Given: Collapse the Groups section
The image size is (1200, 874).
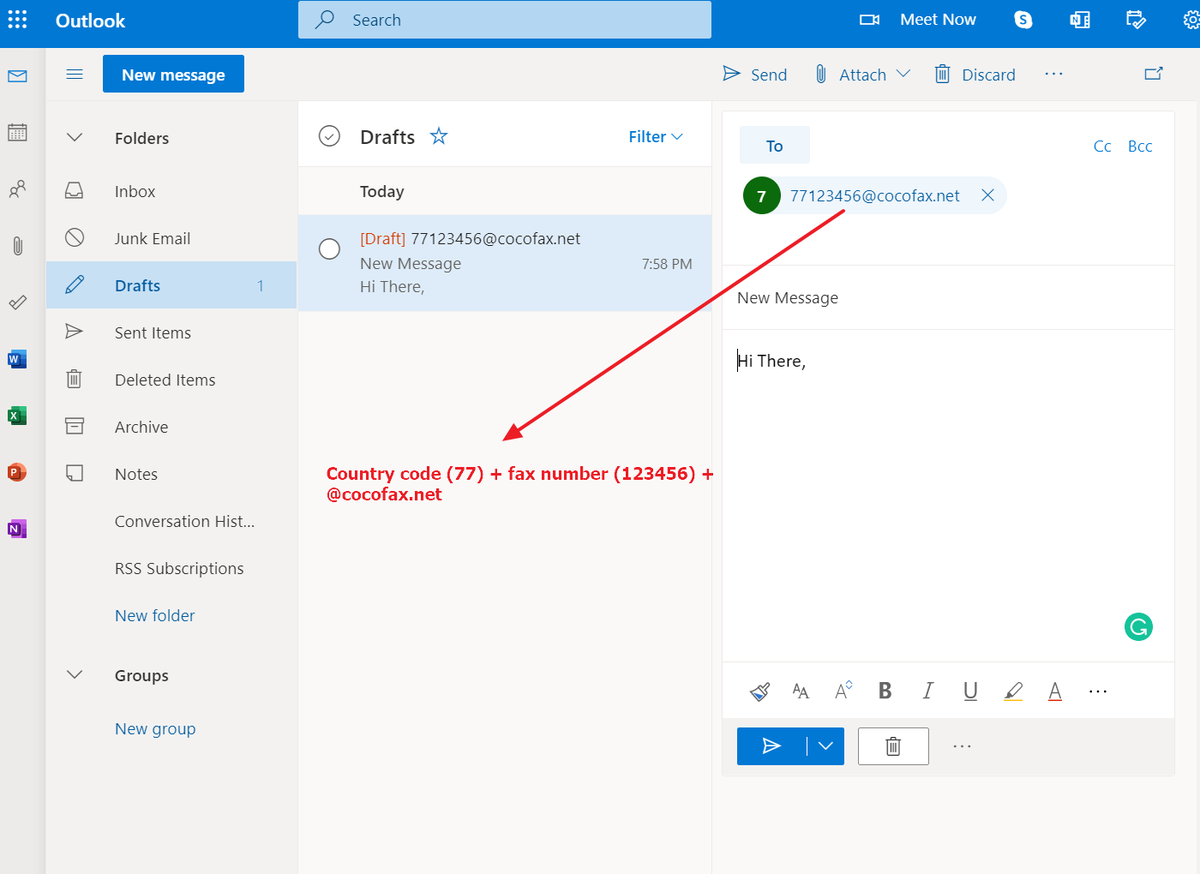Looking at the screenshot, I should tap(74, 675).
